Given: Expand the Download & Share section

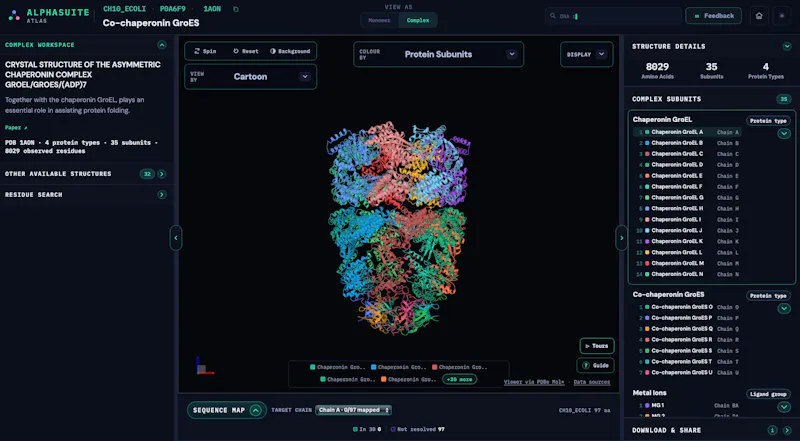Looking at the screenshot, I should click(787, 430).
